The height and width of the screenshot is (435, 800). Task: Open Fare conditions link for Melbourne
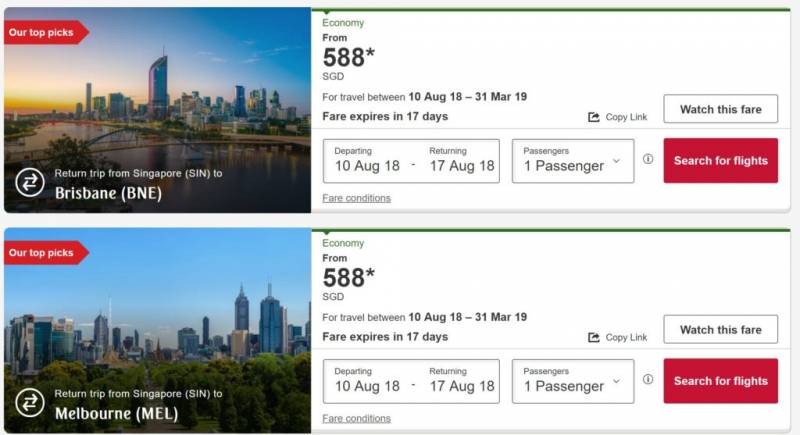click(x=356, y=418)
